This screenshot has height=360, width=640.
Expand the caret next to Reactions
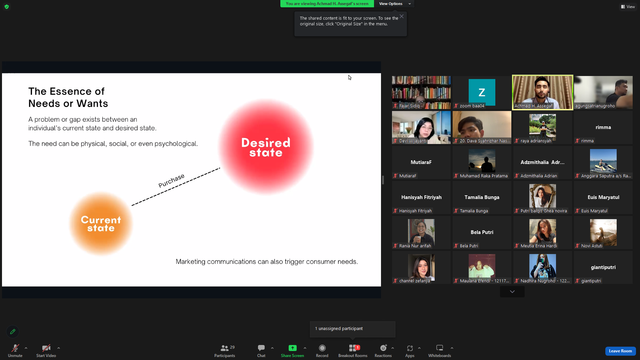click(393, 348)
